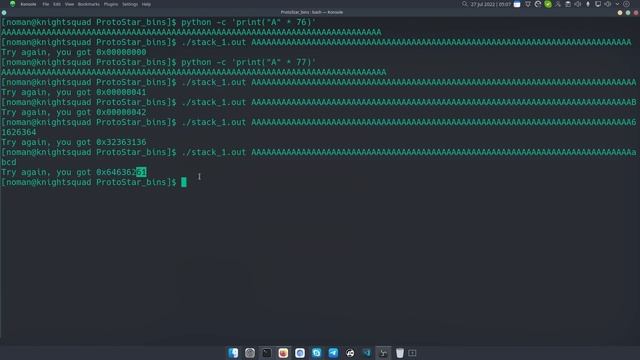The width and height of the screenshot is (640, 360).
Task: Open the Plugins menu
Action: pyautogui.click(x=111, y=4)
